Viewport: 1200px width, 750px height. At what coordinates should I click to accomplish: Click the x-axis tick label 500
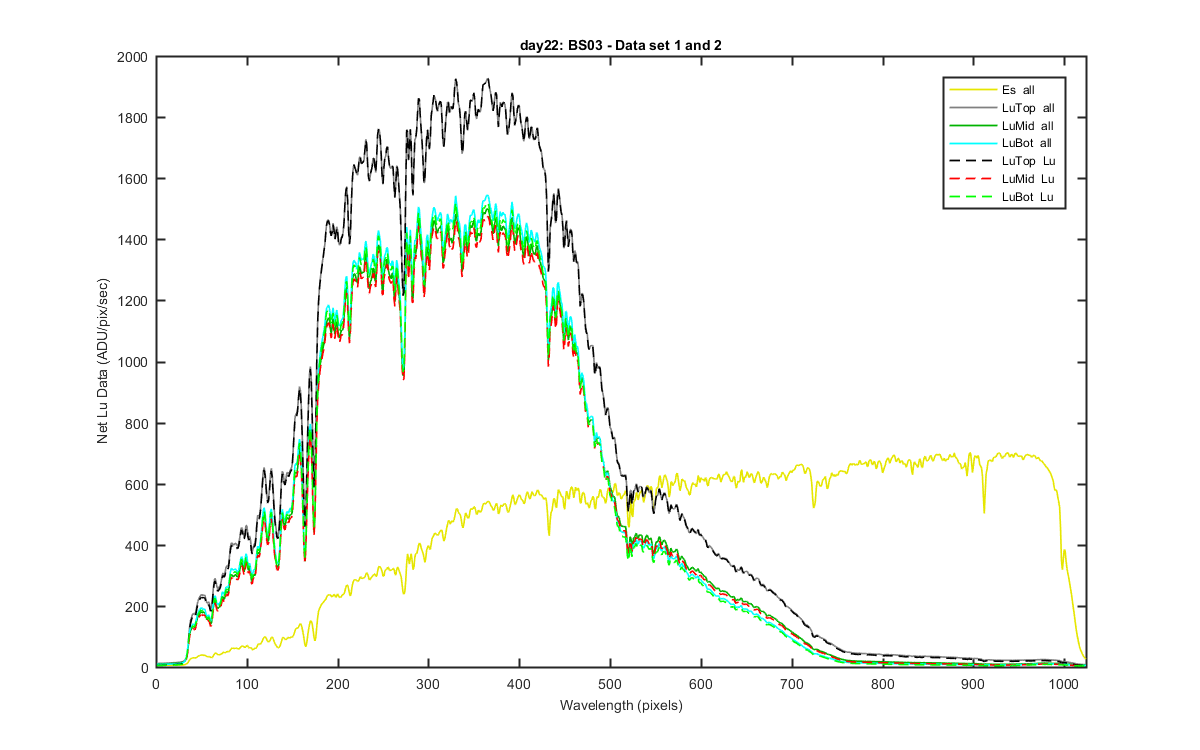coord(610,684)
